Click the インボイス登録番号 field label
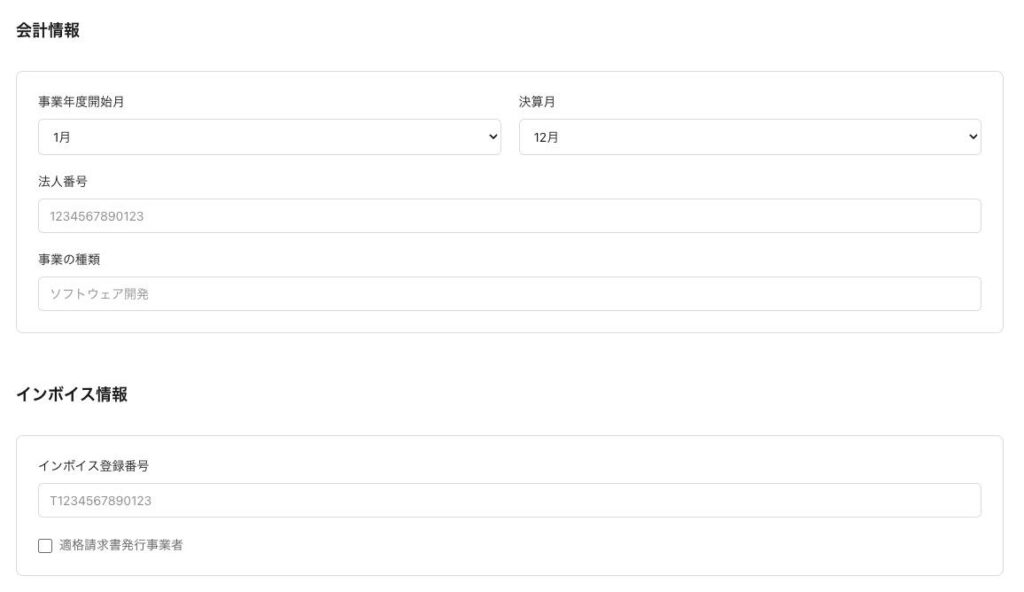 click(93, 466)
